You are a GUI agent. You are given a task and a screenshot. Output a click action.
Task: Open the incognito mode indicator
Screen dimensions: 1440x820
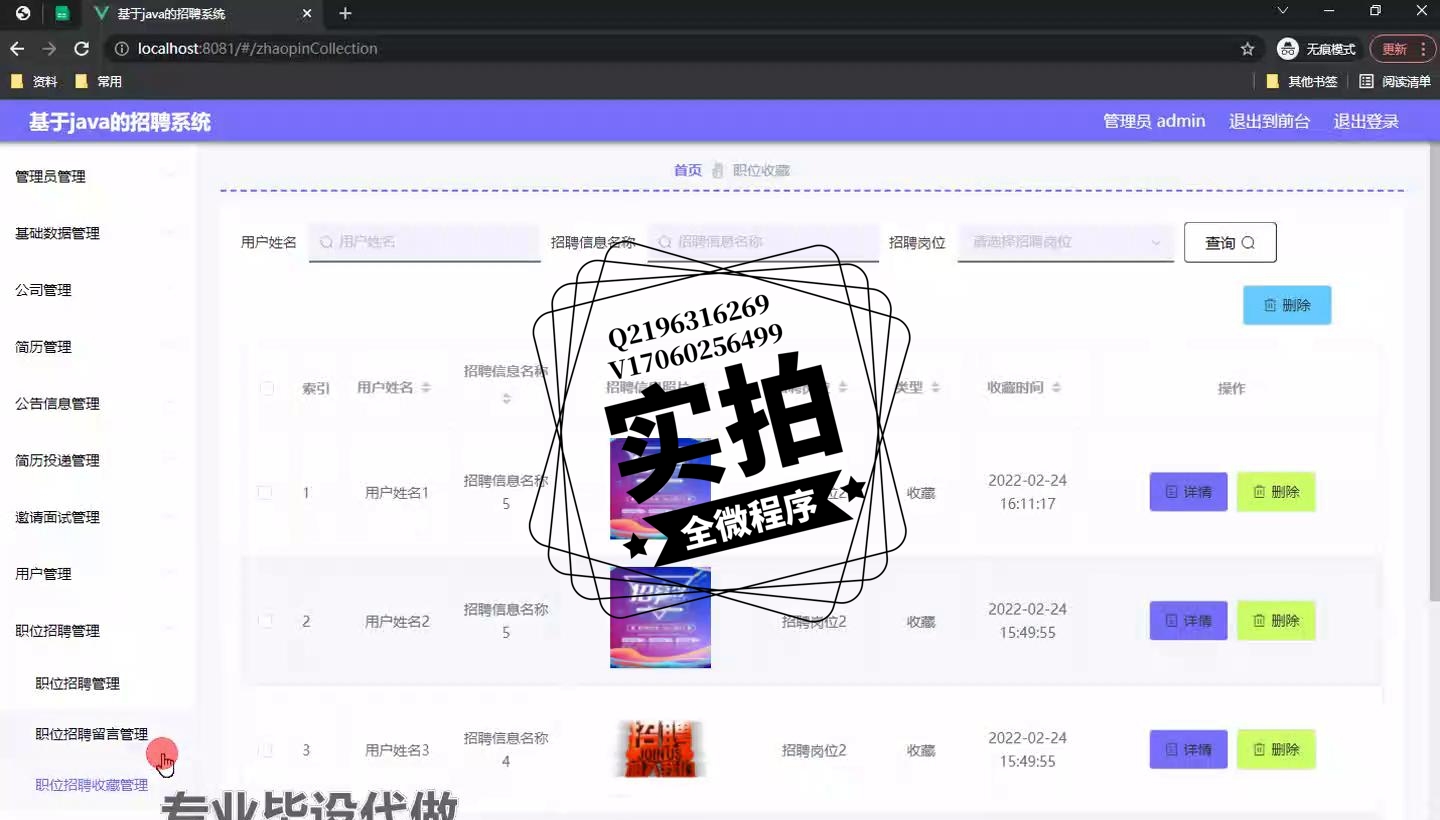pos(1316,48)
